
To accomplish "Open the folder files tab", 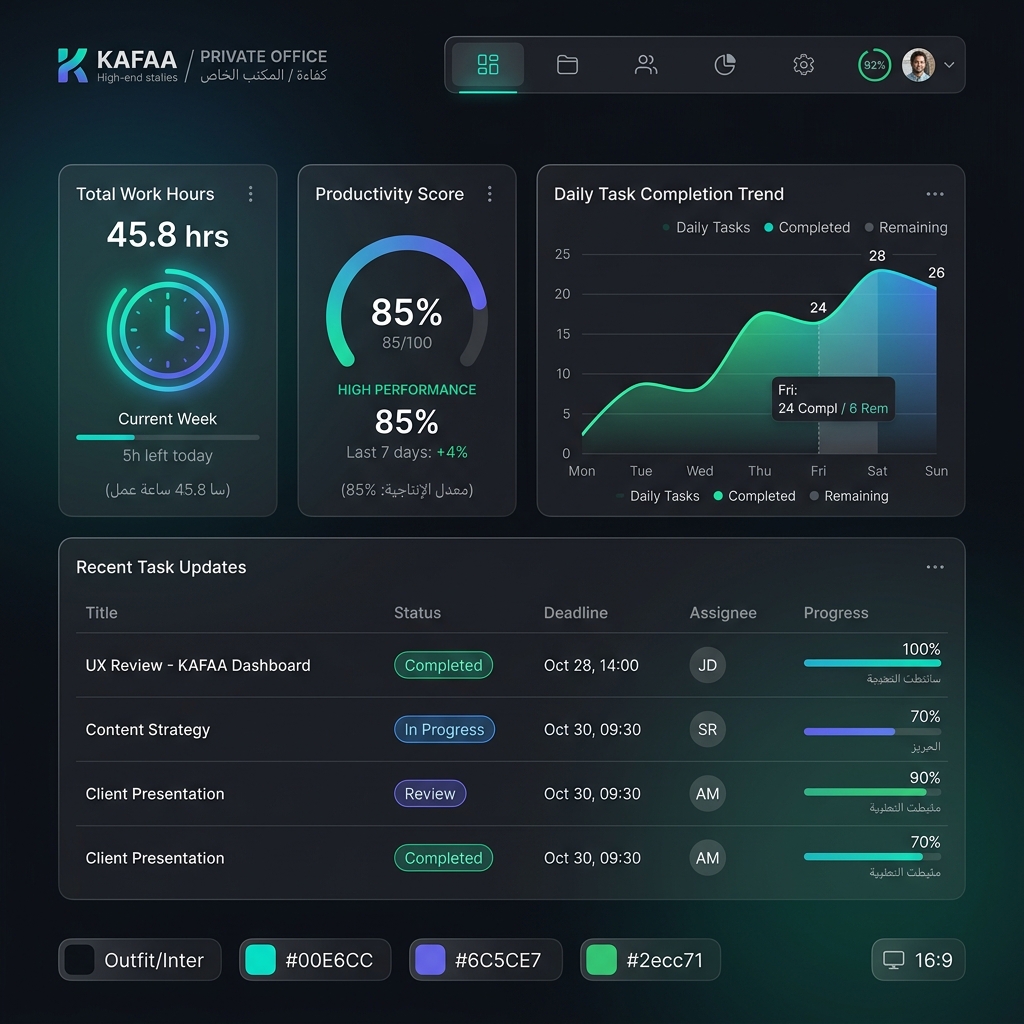I will point(567,65).
